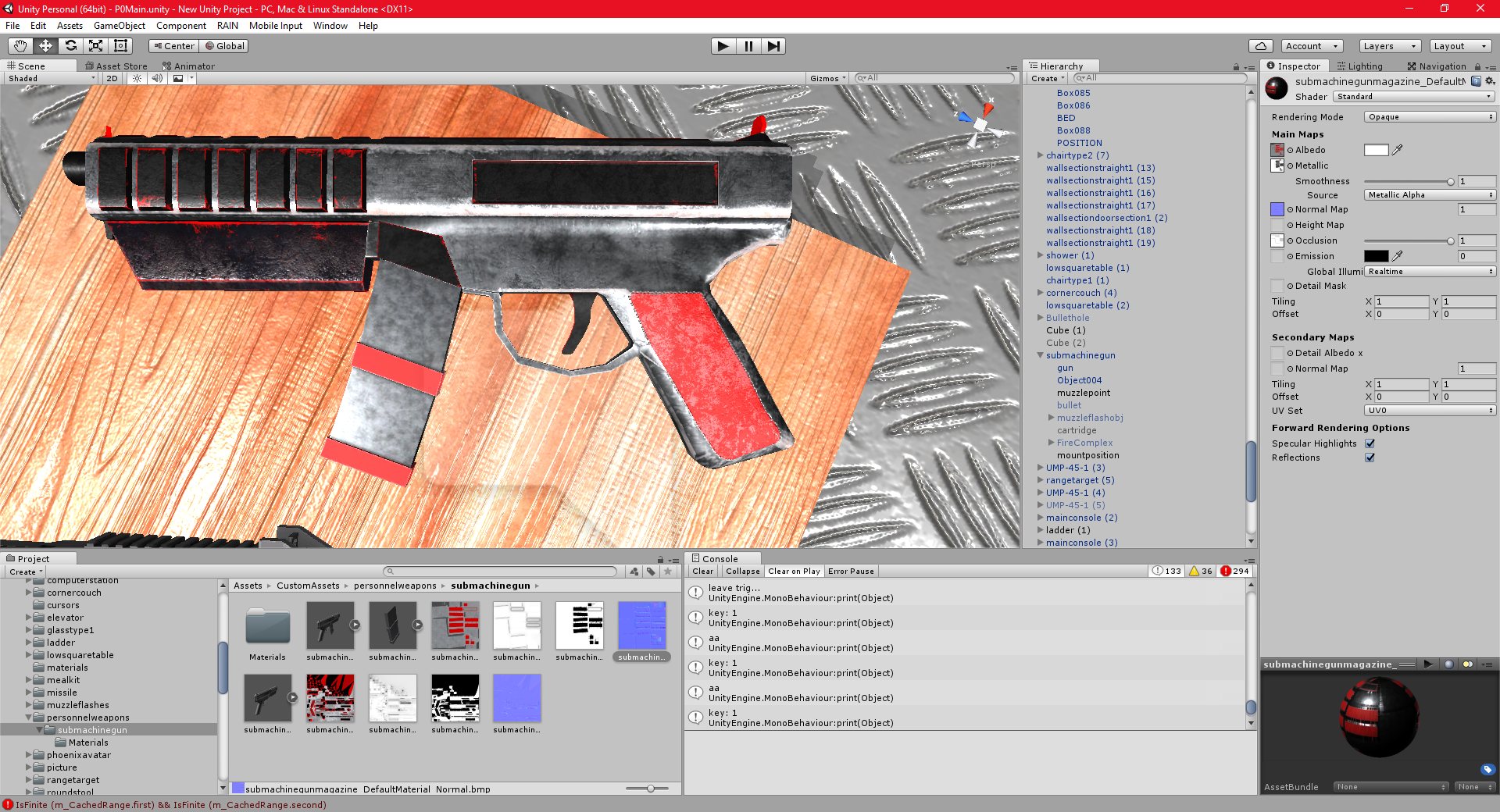
Task: Click the asset label tag icon
Action: tap(1487, 769)
